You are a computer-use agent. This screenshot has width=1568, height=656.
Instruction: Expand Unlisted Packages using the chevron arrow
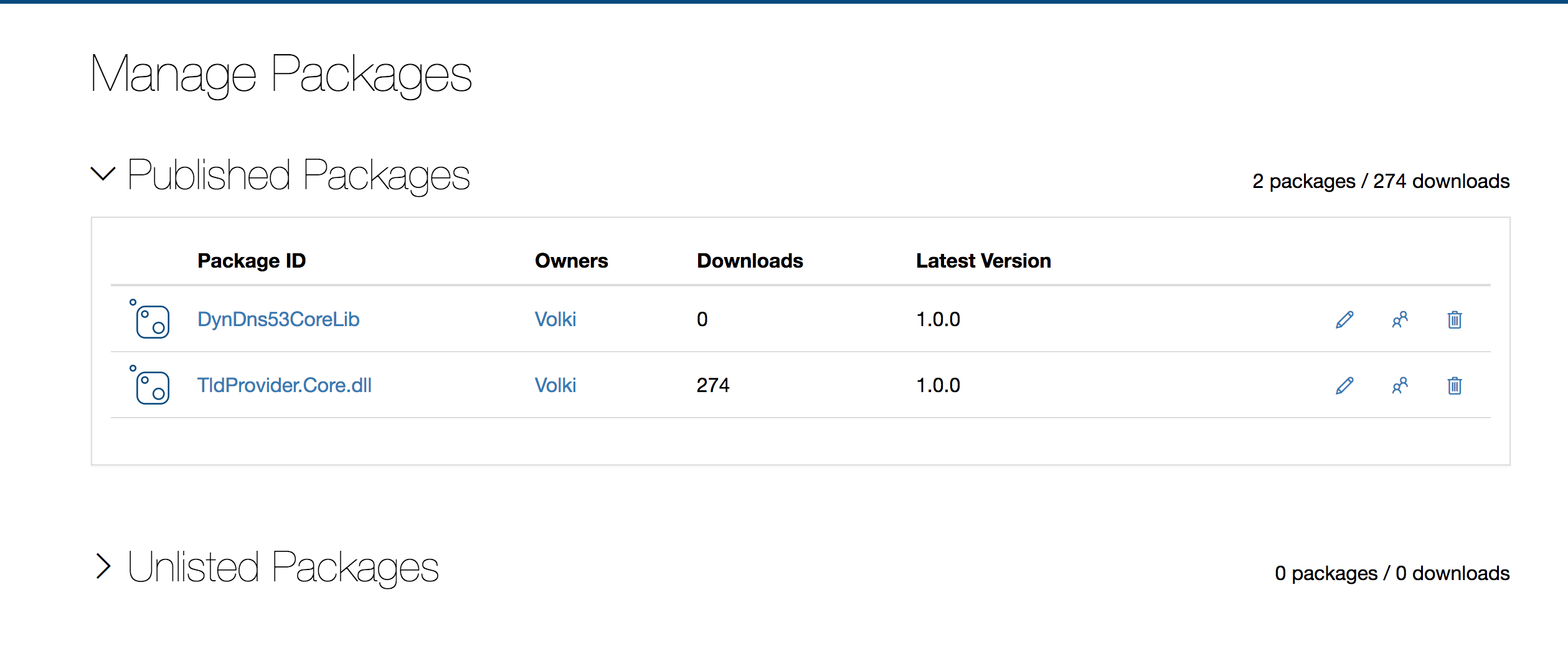coord(103,566)
